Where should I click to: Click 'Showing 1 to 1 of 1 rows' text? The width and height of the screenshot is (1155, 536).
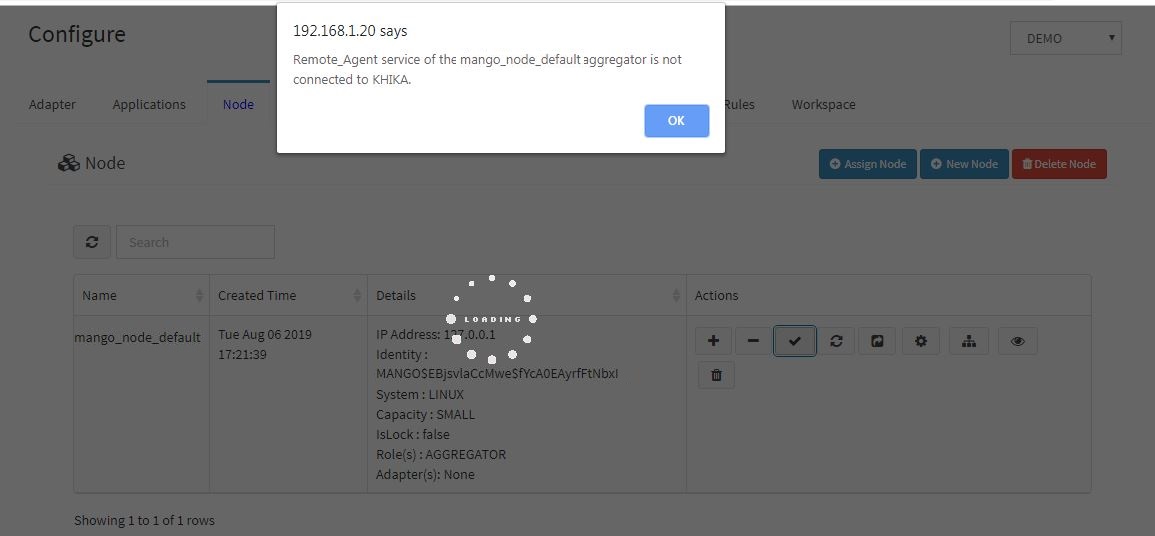click(144, 521)
